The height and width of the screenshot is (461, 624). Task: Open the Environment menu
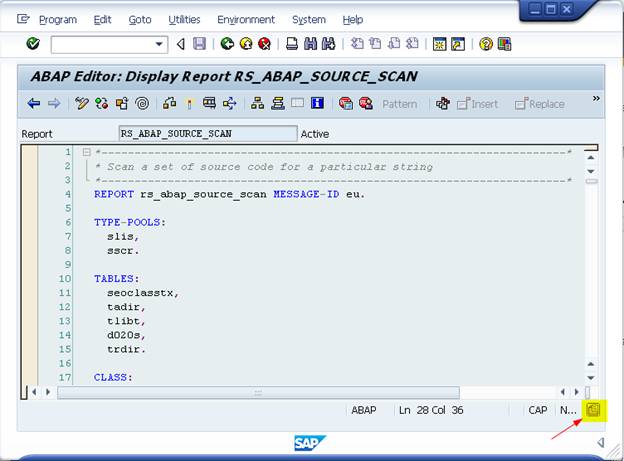pos(246,20)
